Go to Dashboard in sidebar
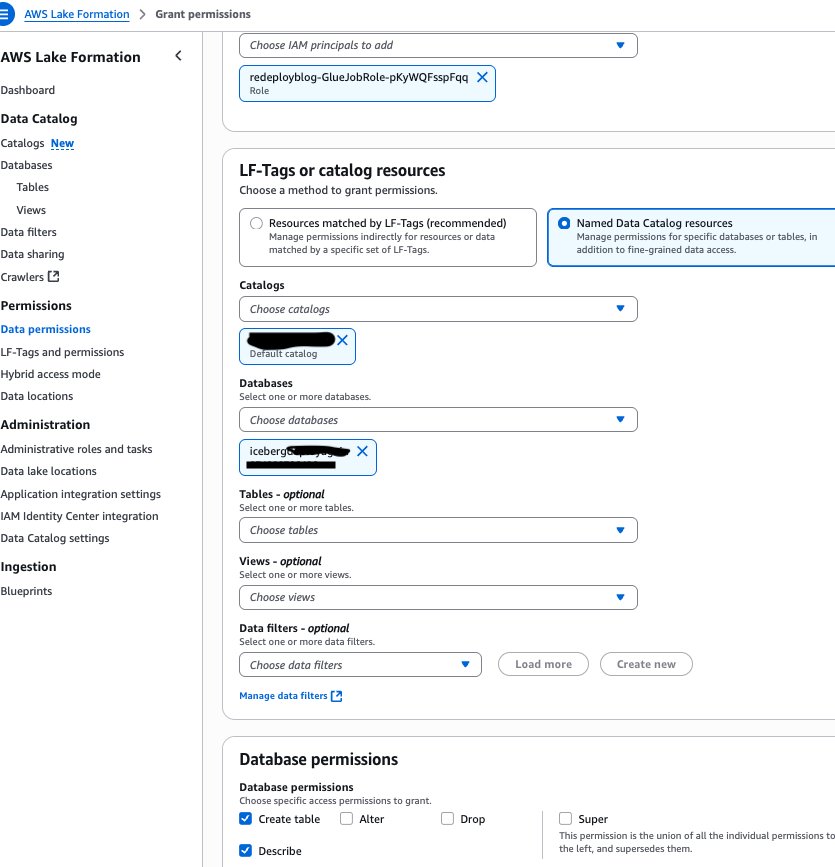 point(28,90)
